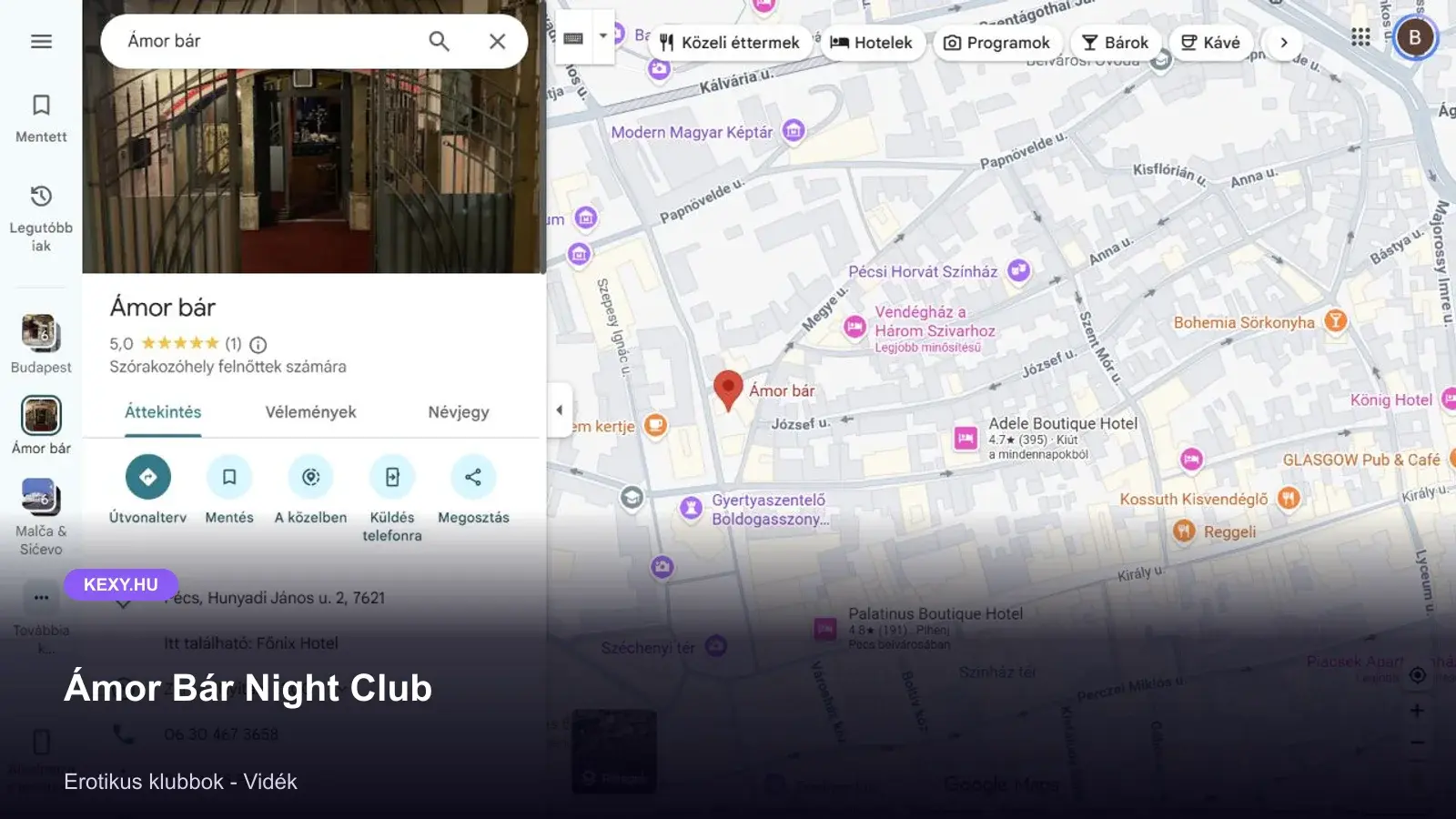This screenshot has width=1456, height=819.
Task: Open Mentett saved places
Action: 41,118
